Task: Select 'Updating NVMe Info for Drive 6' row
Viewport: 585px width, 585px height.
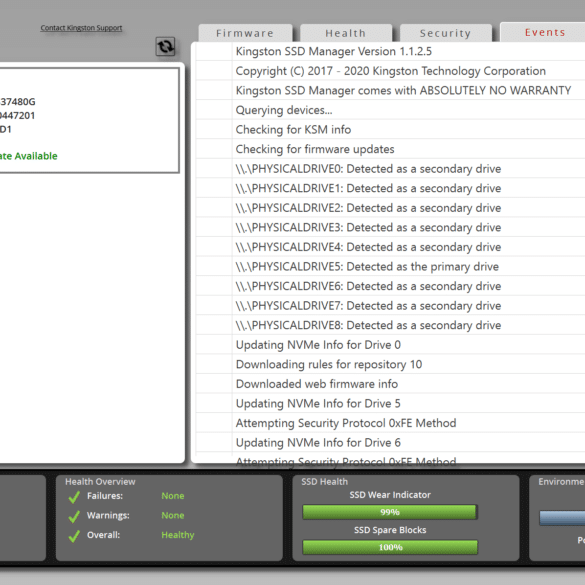Action: pos(390,443)
